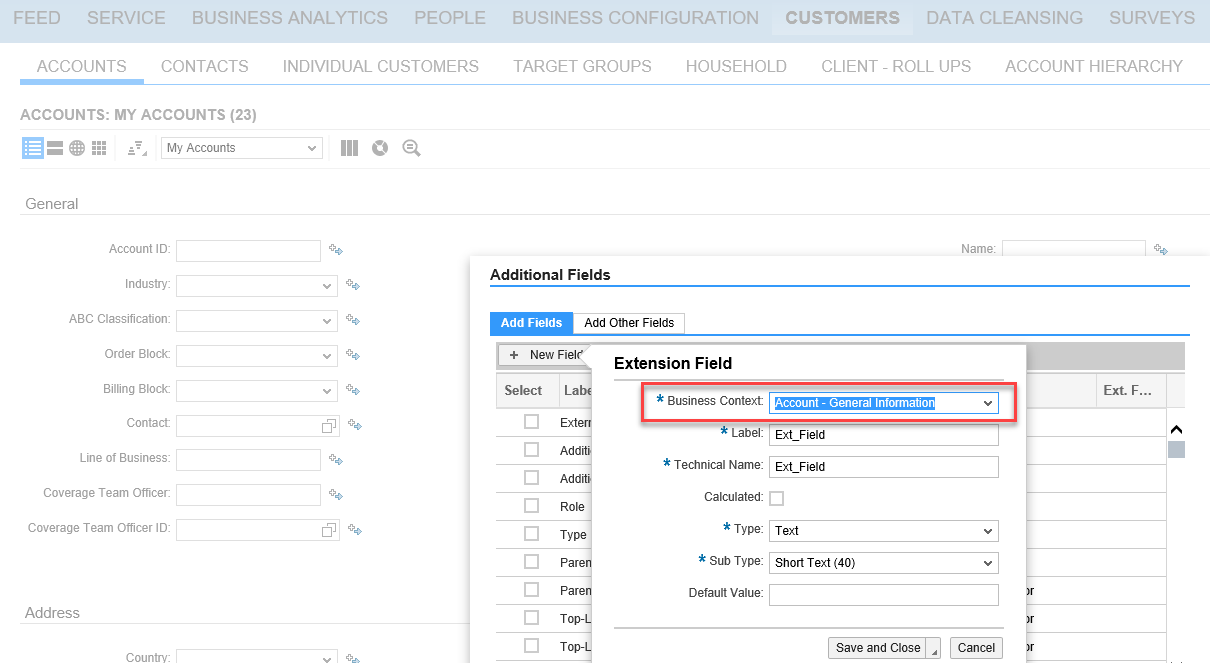Open the SURVEYS work center

click(1152, 18)
